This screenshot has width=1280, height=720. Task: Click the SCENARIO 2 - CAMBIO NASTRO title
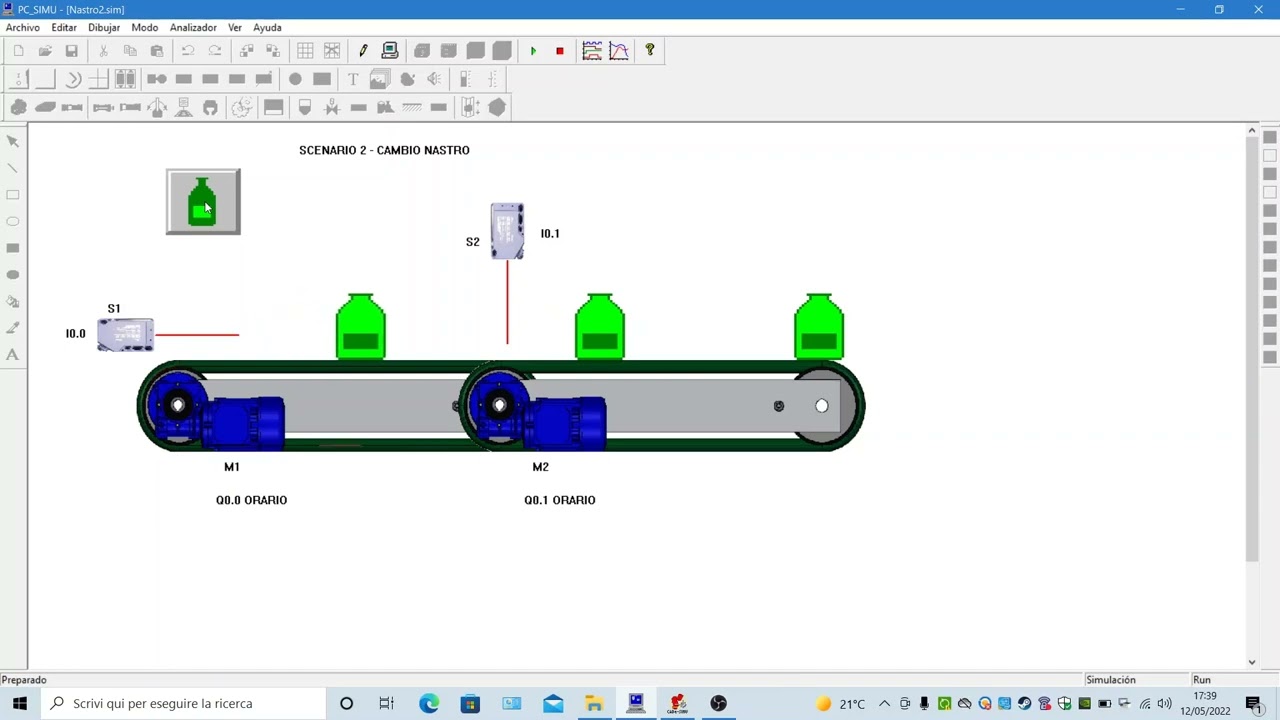click(384, 150)
